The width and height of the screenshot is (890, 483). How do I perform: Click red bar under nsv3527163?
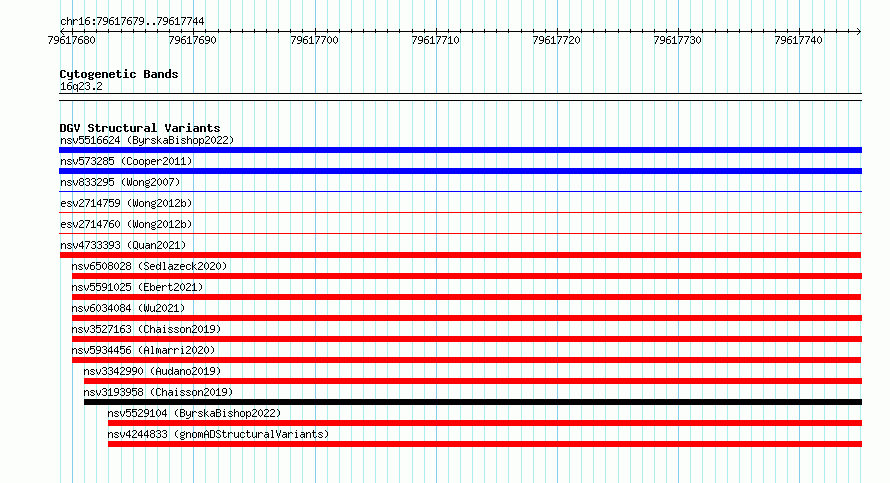[467, 339]
